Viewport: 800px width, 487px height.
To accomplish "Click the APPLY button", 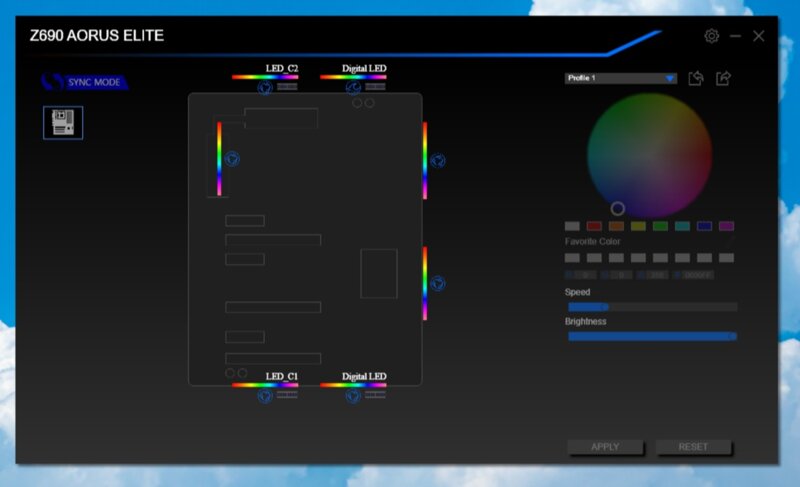I will tap(605, 447).
